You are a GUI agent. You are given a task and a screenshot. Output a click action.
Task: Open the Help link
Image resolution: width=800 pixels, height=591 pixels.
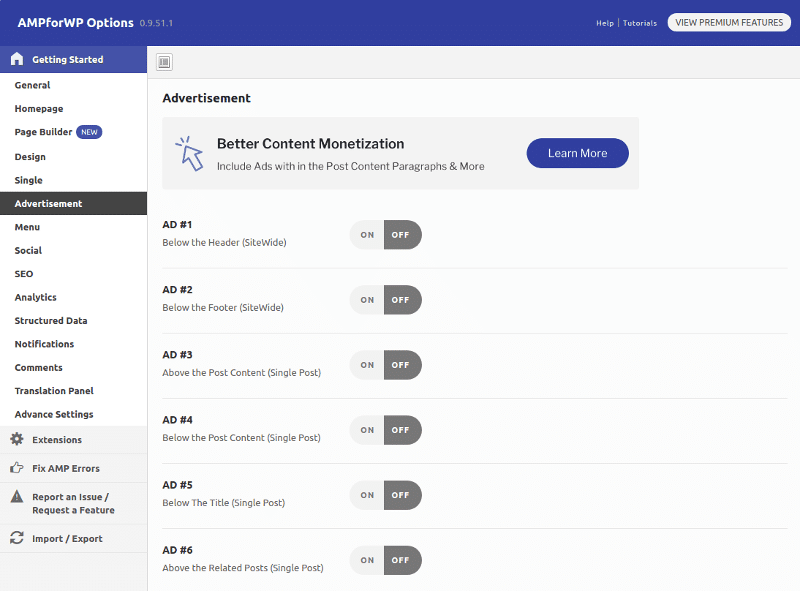(605, 23)
